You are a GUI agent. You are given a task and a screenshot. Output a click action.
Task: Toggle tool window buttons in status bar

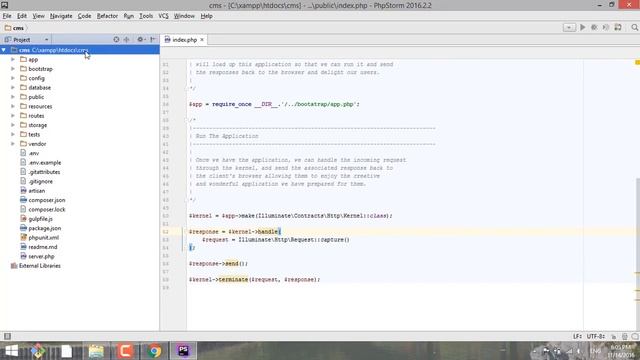coord(7,336)
